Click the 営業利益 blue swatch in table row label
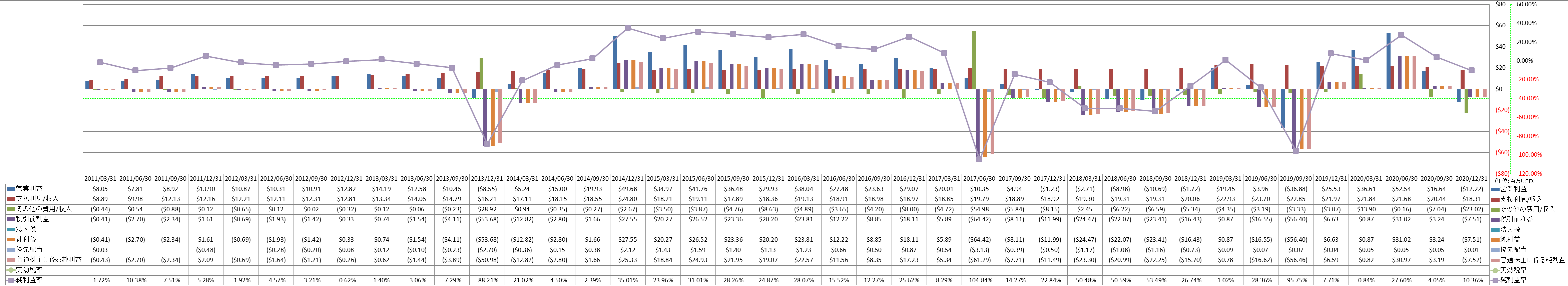 coord(11,189)
